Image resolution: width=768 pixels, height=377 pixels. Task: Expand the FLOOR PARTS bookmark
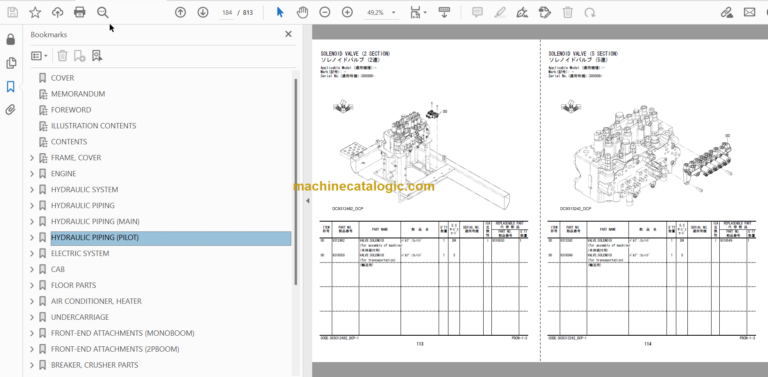tap(32, 285)
